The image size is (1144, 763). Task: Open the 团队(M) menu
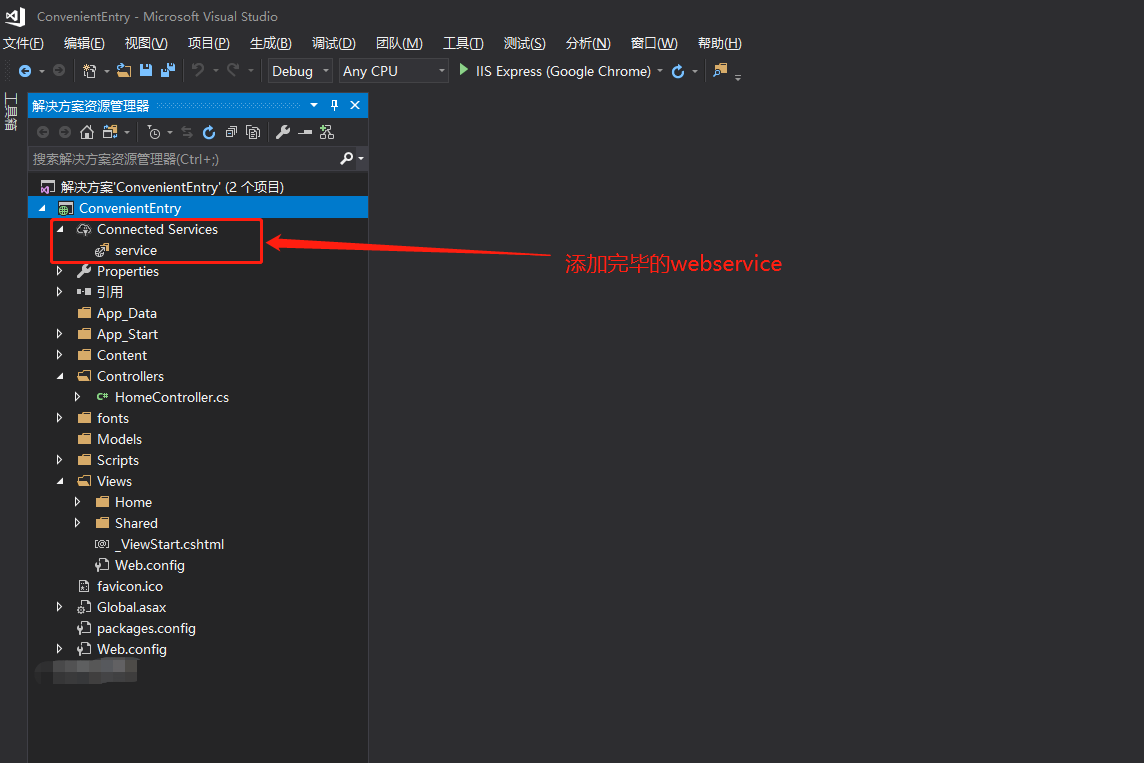(x=399, y=43)
